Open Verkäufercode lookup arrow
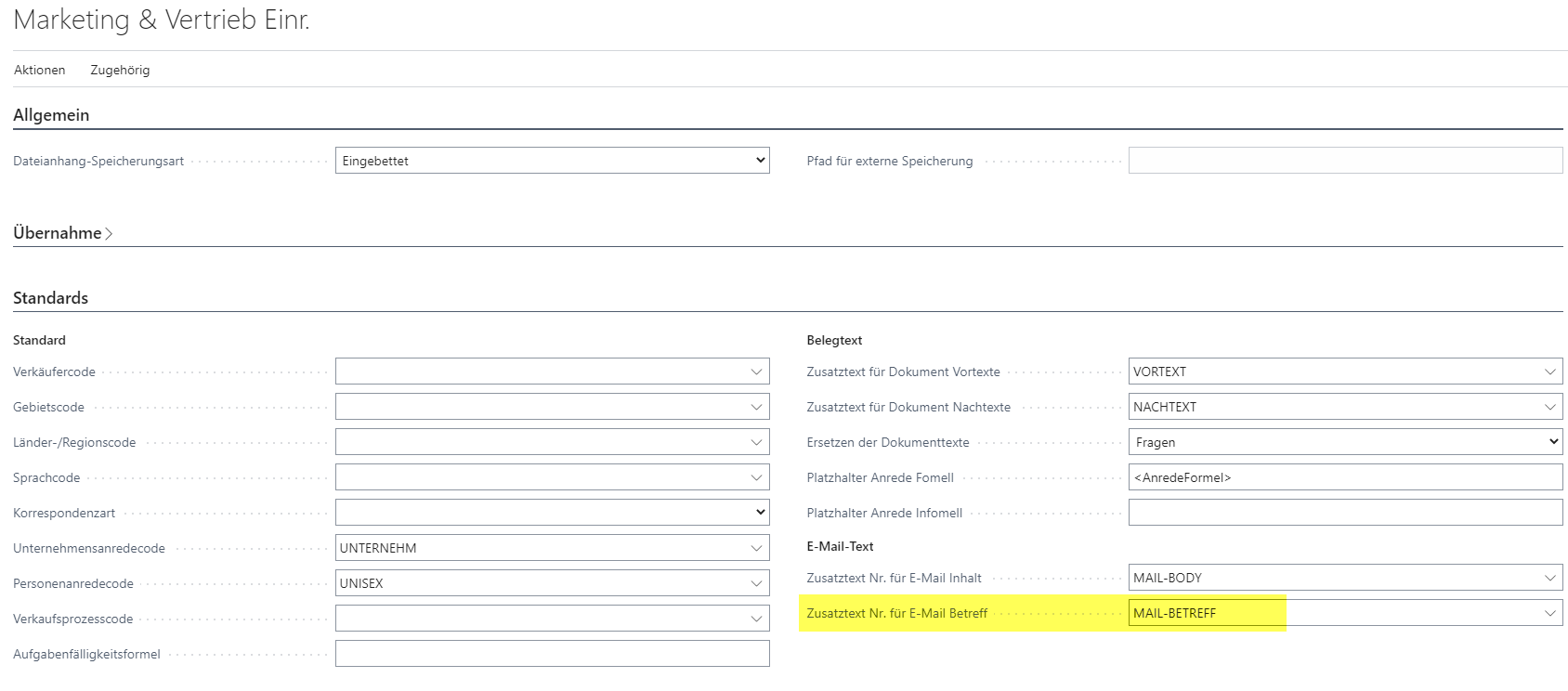1568x691 pixels. [x=756, y=372]
